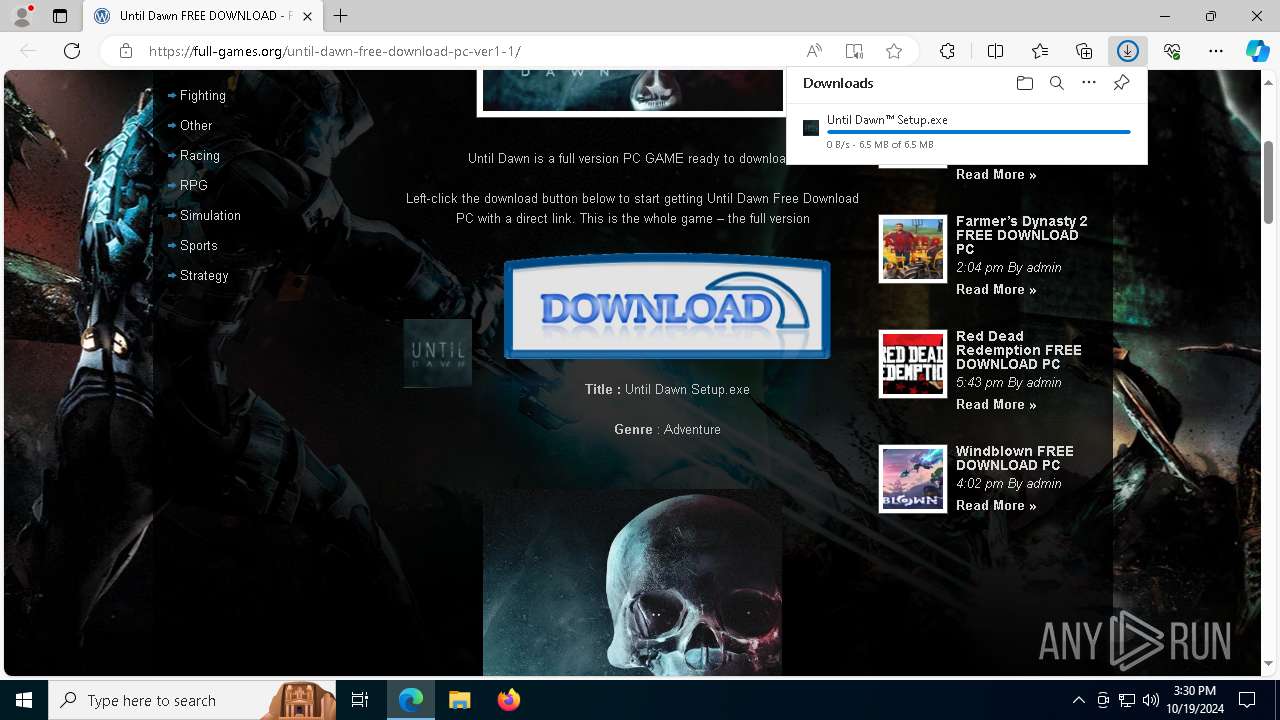Open Until Dawn™ Setup.exe download entry

(967, 132)
